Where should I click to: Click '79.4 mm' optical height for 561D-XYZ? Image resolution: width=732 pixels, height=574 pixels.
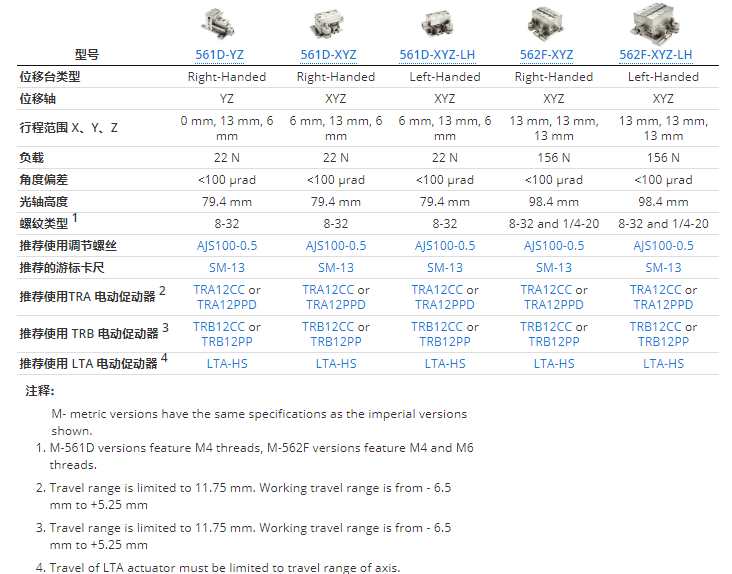point(336,202)
